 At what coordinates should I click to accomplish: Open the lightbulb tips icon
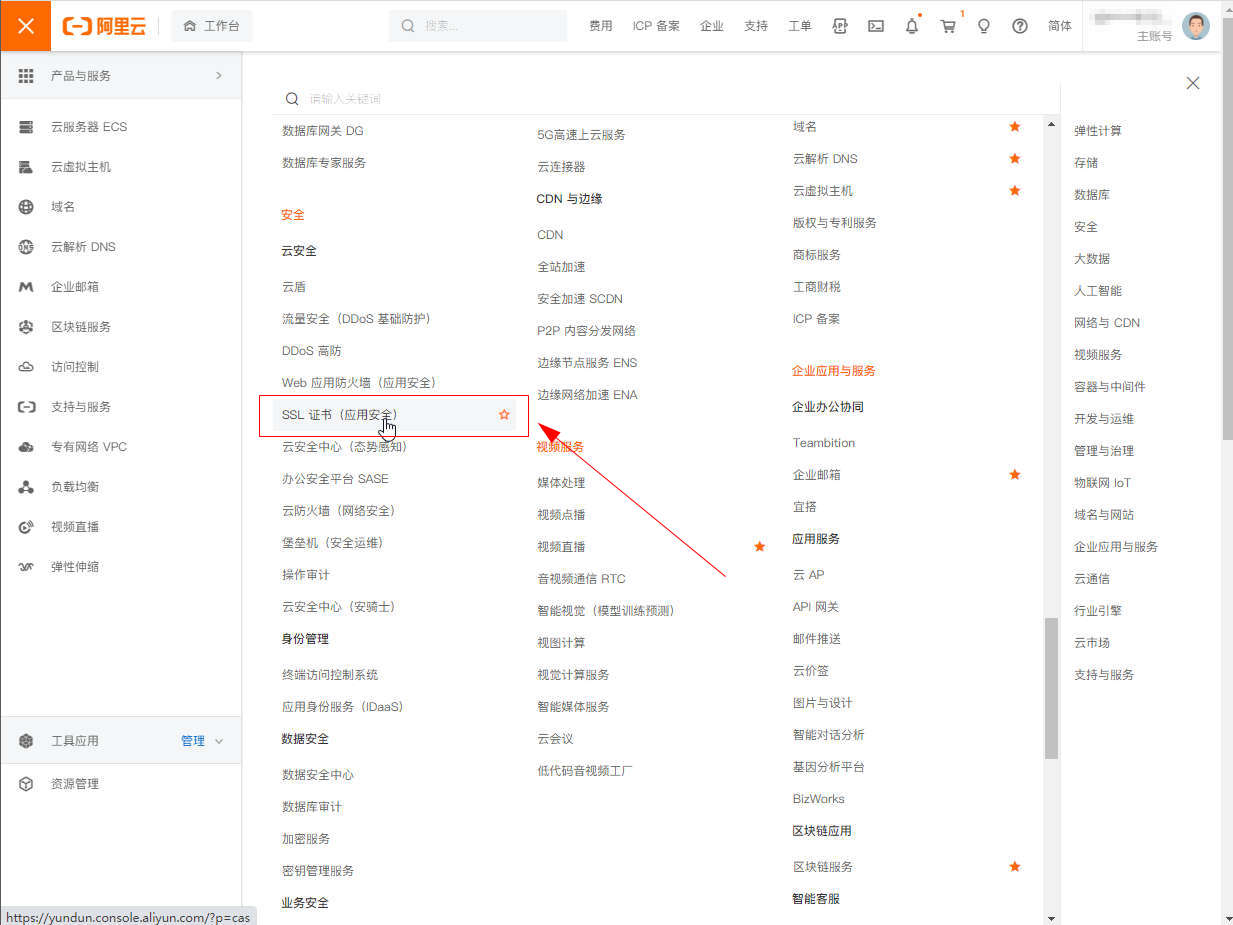[x=984, y=26]
